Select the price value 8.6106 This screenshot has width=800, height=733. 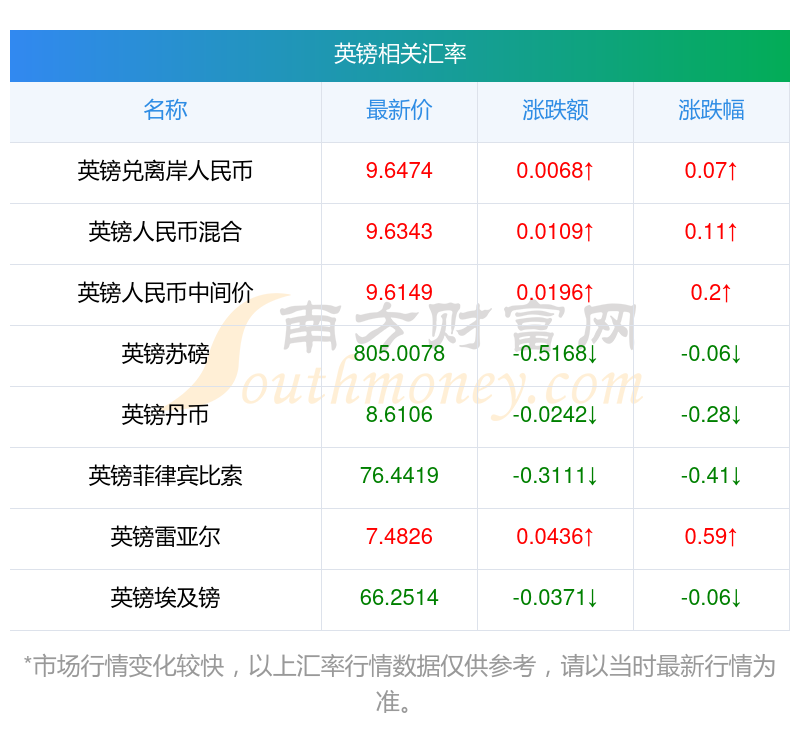click(399, 415)
